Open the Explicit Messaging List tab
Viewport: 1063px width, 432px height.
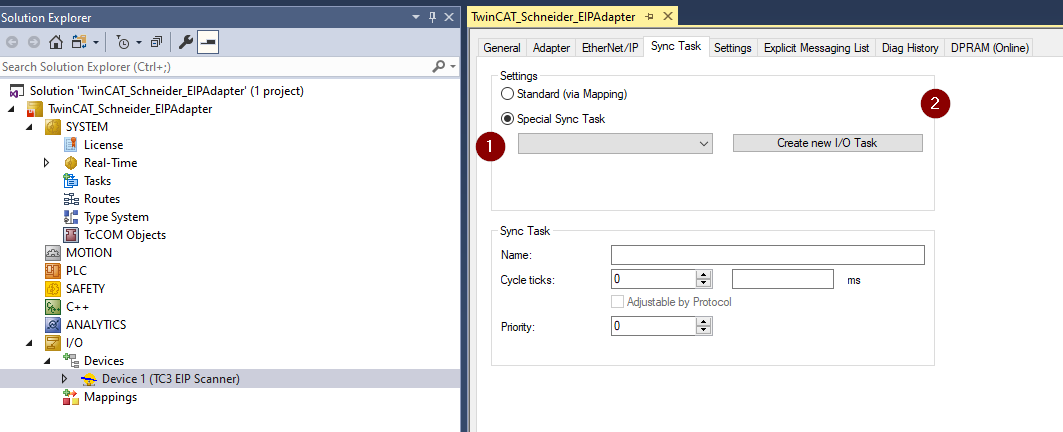point(816,47)
